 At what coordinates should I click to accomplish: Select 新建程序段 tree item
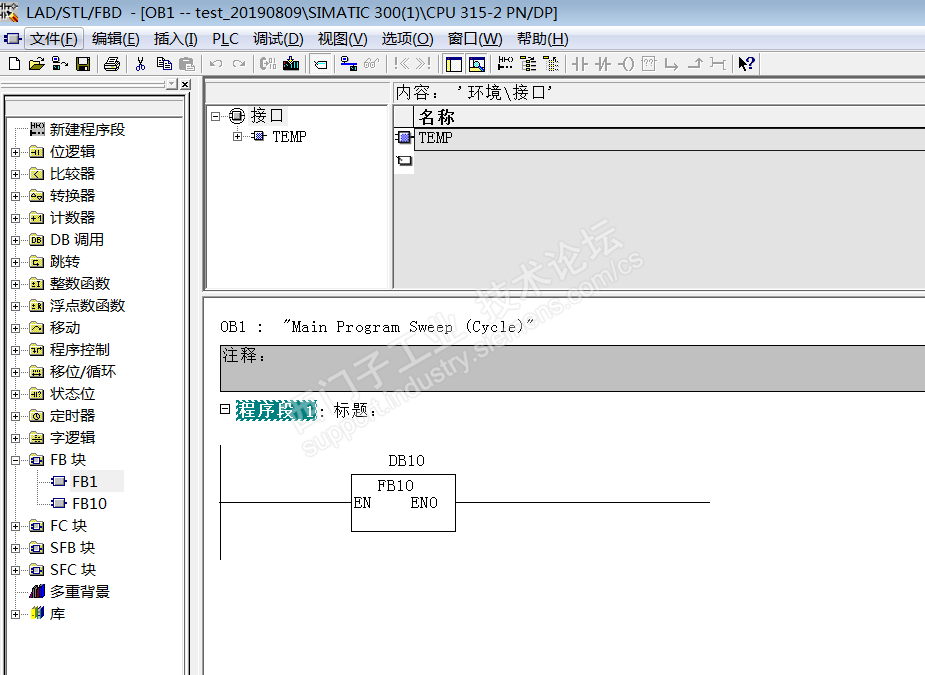coord(87,130)
